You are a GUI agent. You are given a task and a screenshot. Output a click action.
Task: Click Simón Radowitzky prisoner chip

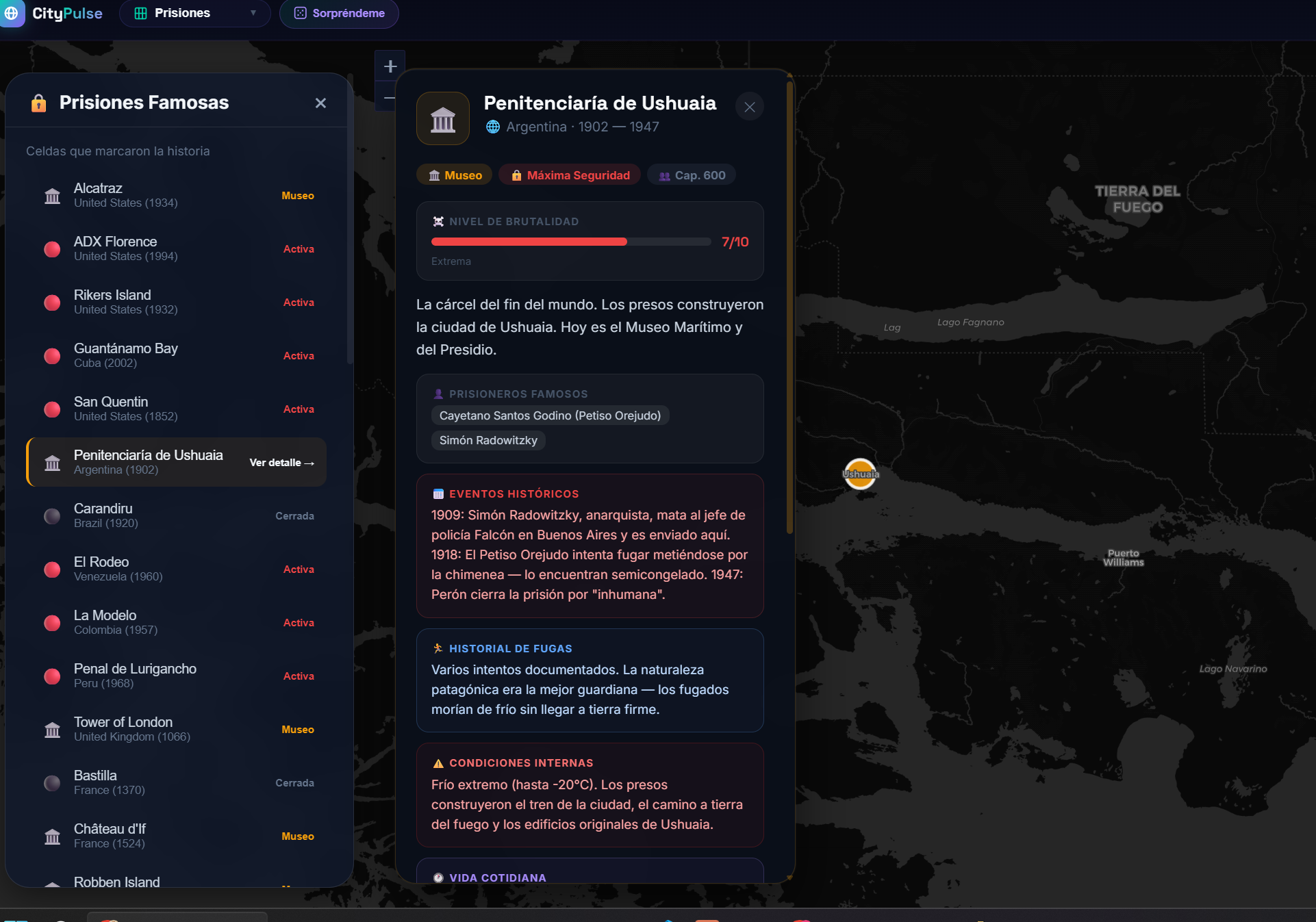coord(488,440)
